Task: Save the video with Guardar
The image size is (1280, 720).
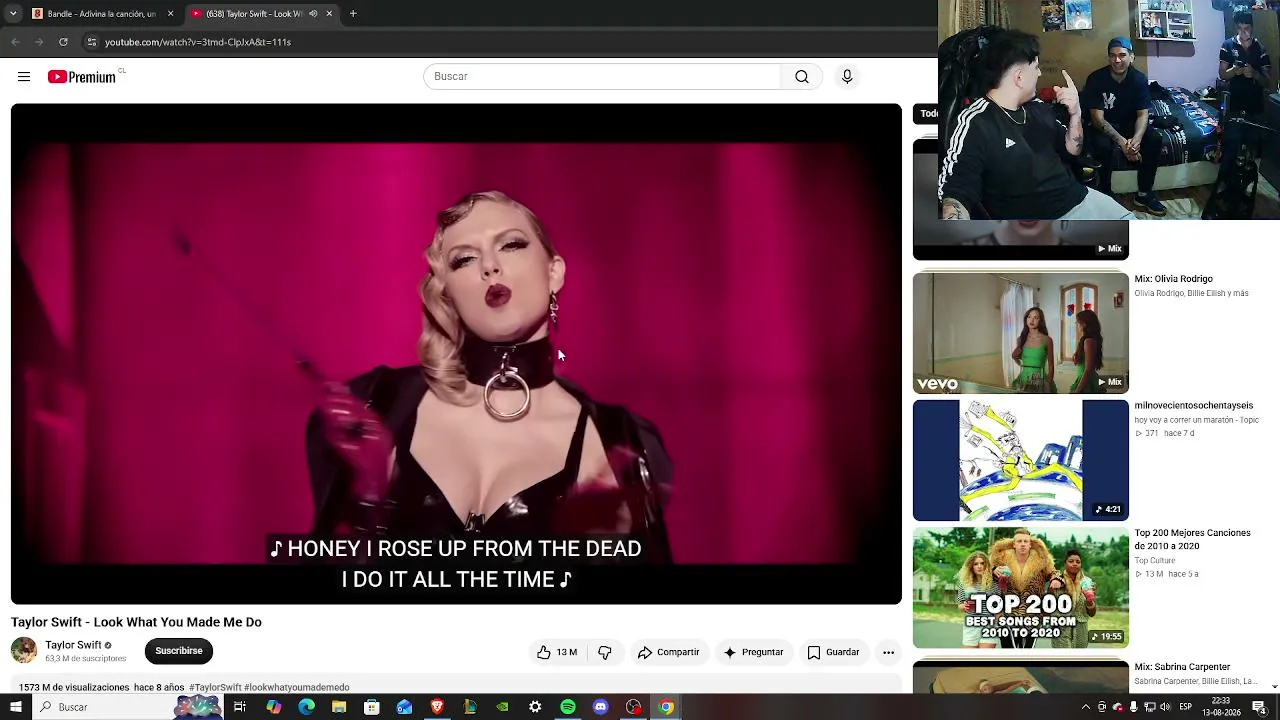Action: 833,652
